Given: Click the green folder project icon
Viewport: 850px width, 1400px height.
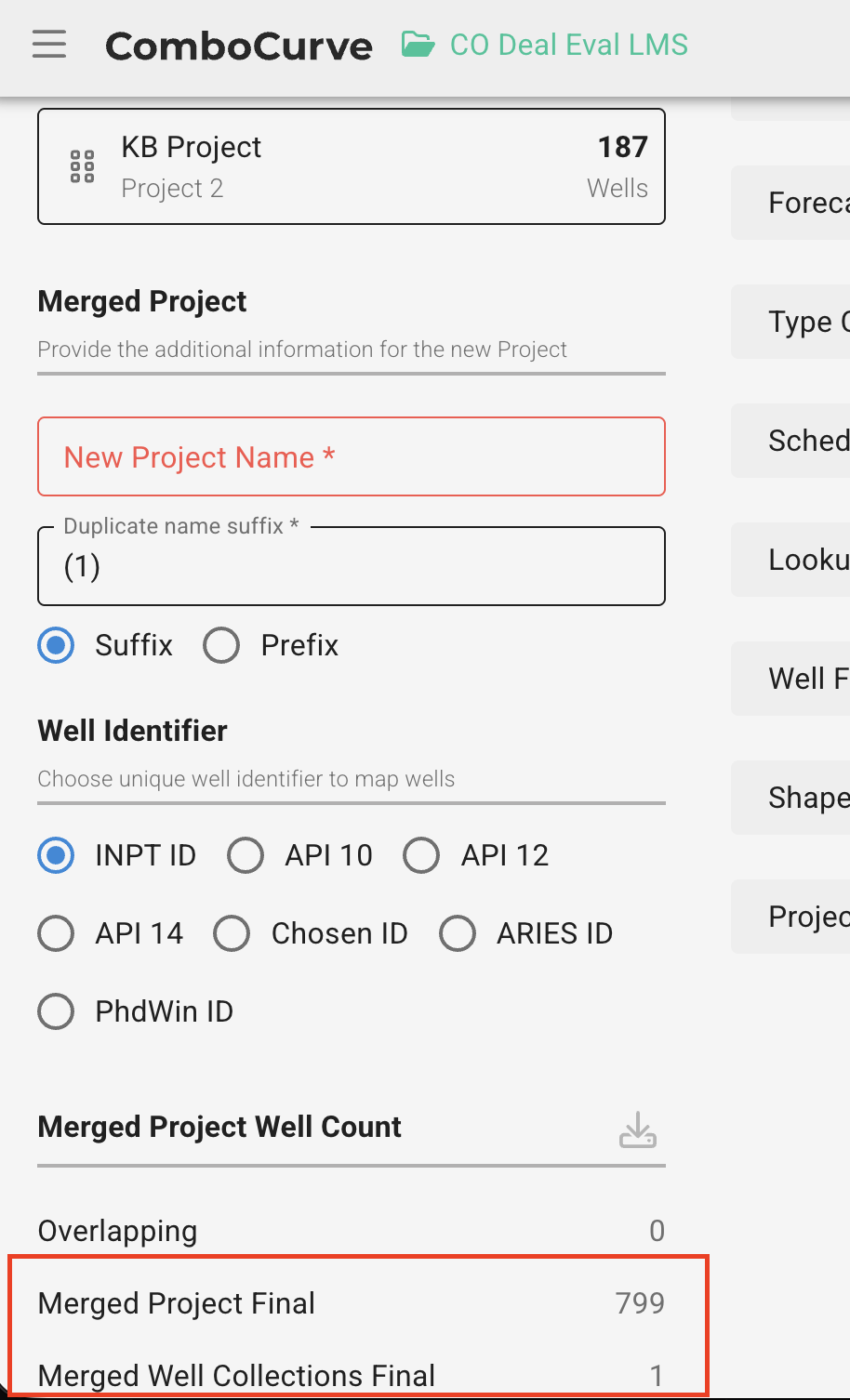Looking at the screenshot, I should [418, 45].
